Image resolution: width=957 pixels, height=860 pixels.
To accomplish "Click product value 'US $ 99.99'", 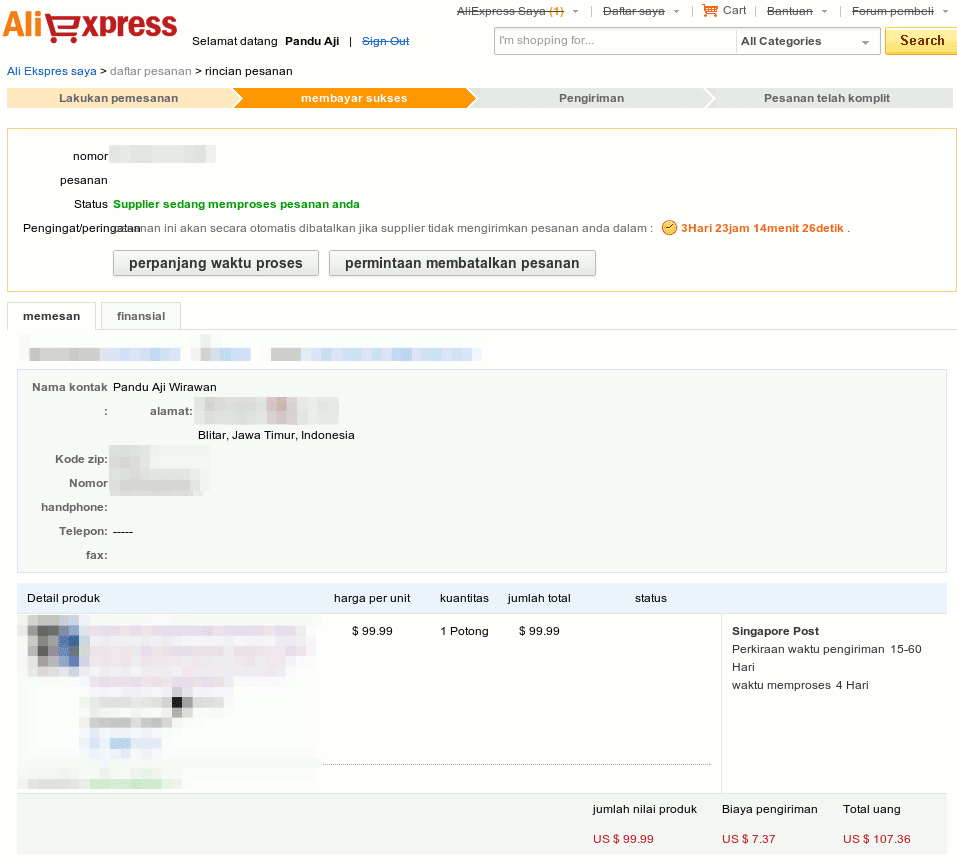I will [x=623, y=839].
